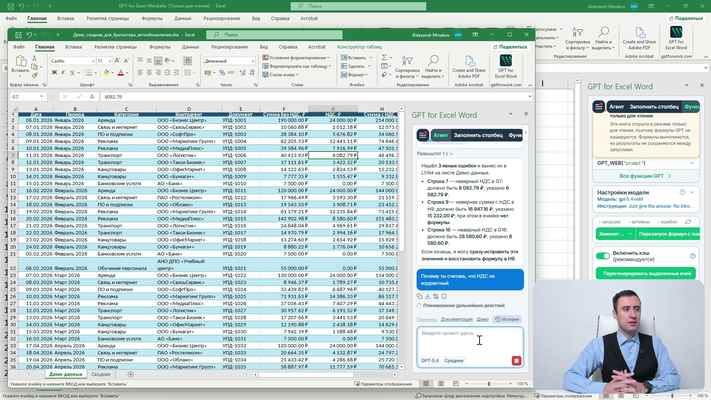Select Агент tab in back GPT panel
This screenshot has height=400, width=711.
click(616, 107)
